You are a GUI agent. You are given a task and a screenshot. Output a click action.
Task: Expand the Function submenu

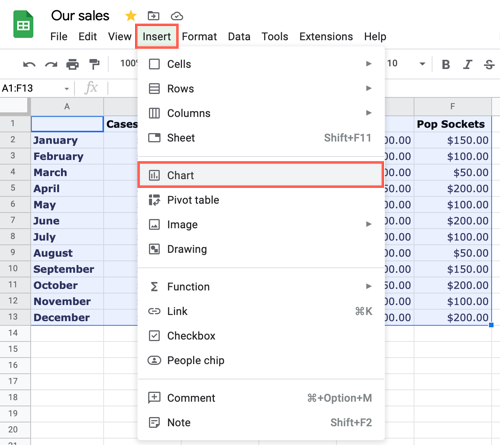[x=261, y=286]
